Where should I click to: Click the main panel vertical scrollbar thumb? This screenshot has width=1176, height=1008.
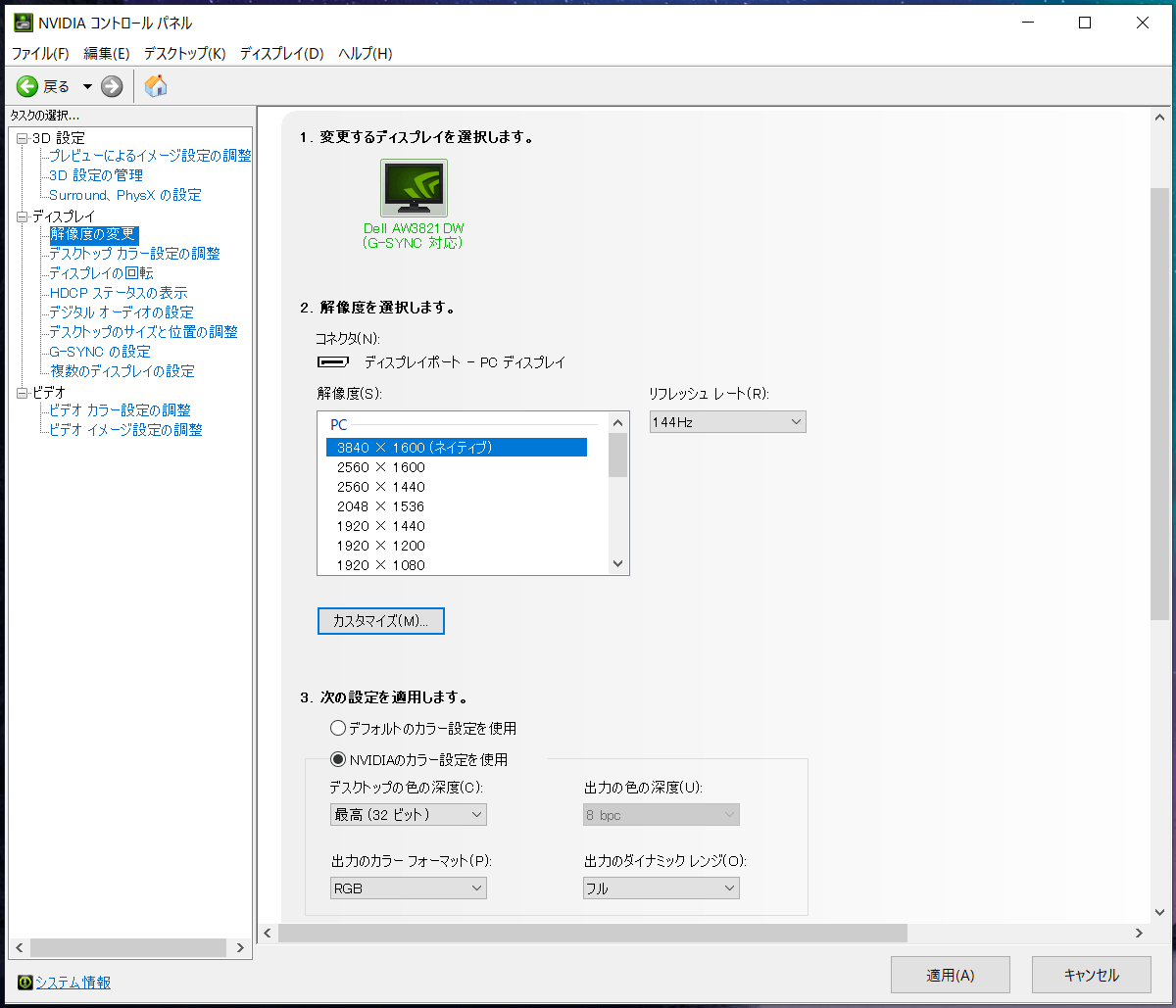[1159, 403]
